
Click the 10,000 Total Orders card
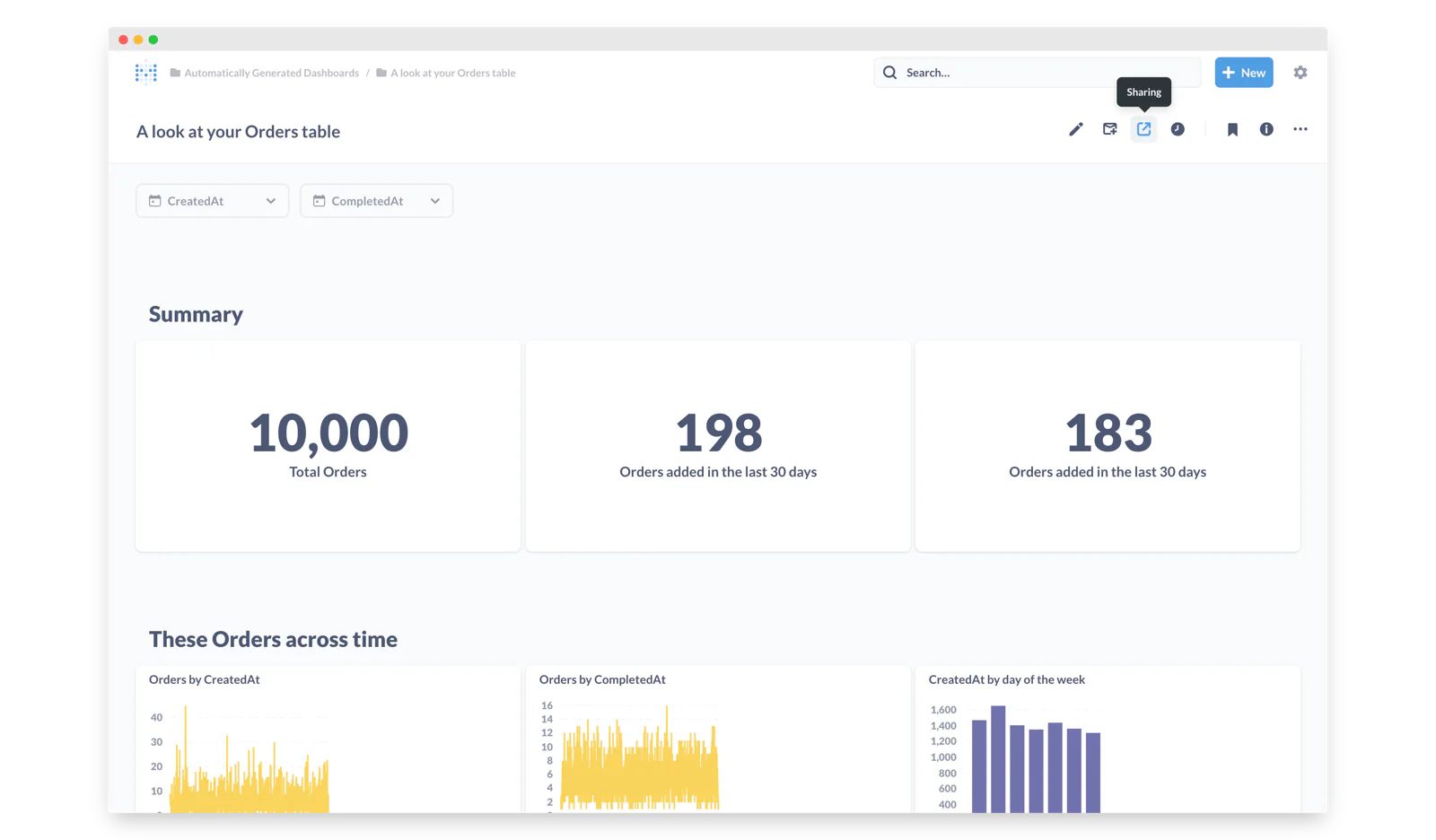pyautogui.click(x=328, y=446)
